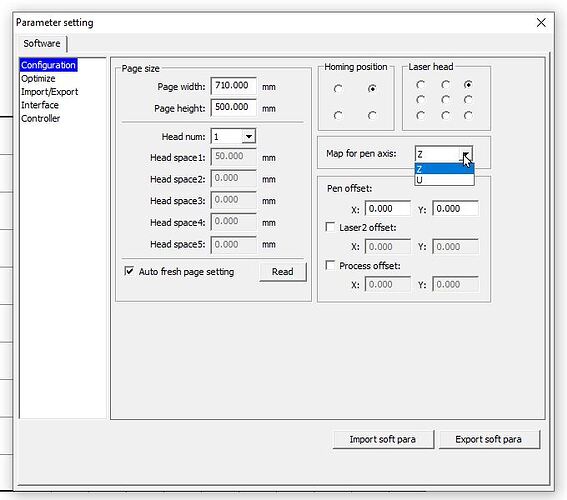Click the Read button
Image resolution: width=567 pixels, height=500 pixels.
[x=282, y=272]
